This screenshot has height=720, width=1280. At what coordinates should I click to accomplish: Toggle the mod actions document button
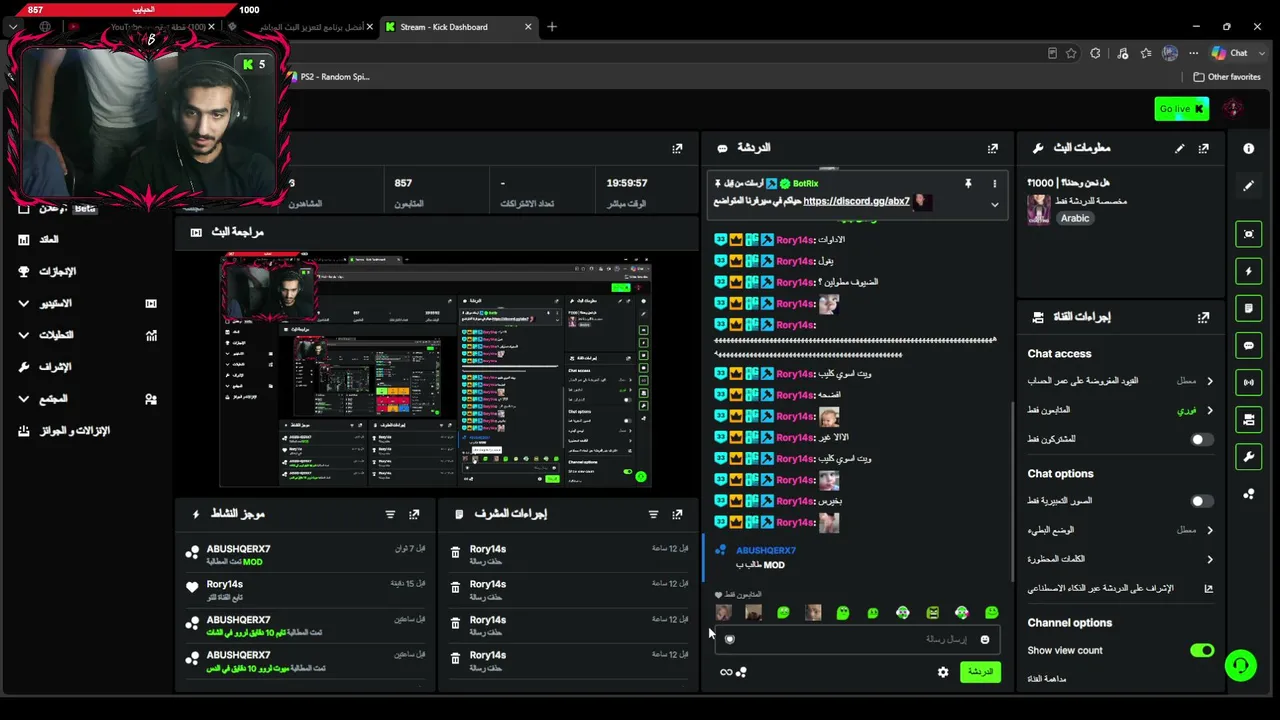tap(1248, 308)
